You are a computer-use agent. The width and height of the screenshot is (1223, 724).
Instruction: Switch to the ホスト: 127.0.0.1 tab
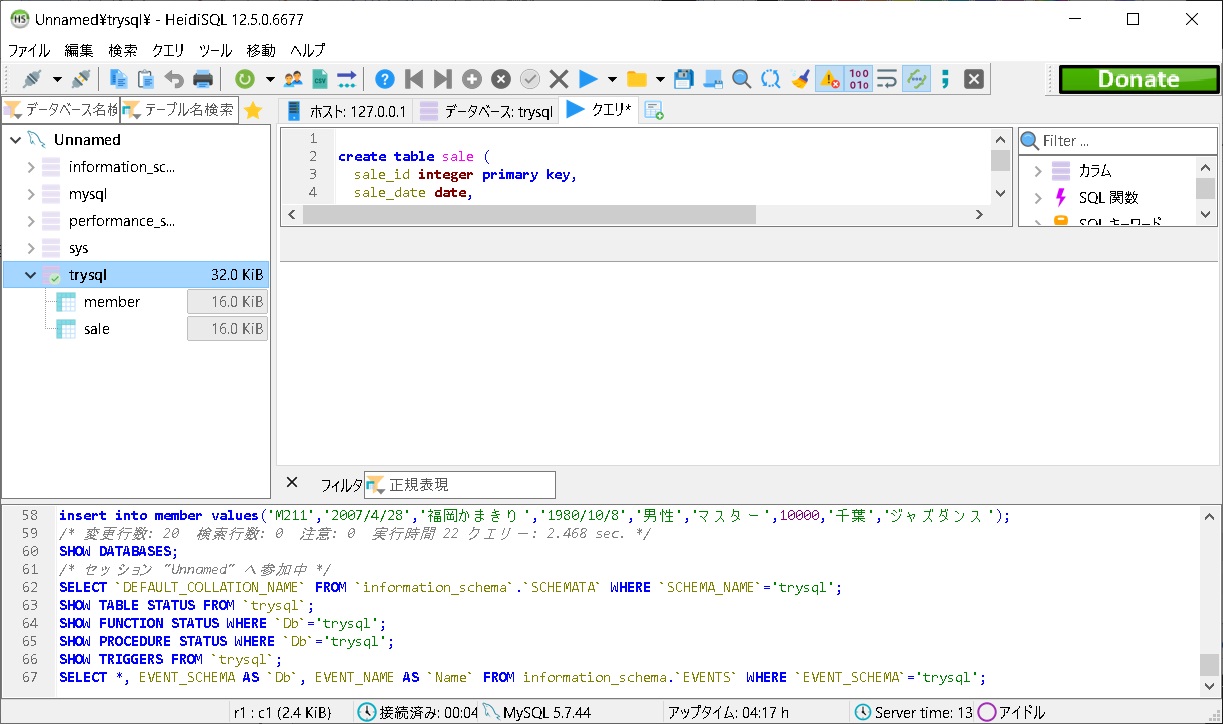point(346,111)
